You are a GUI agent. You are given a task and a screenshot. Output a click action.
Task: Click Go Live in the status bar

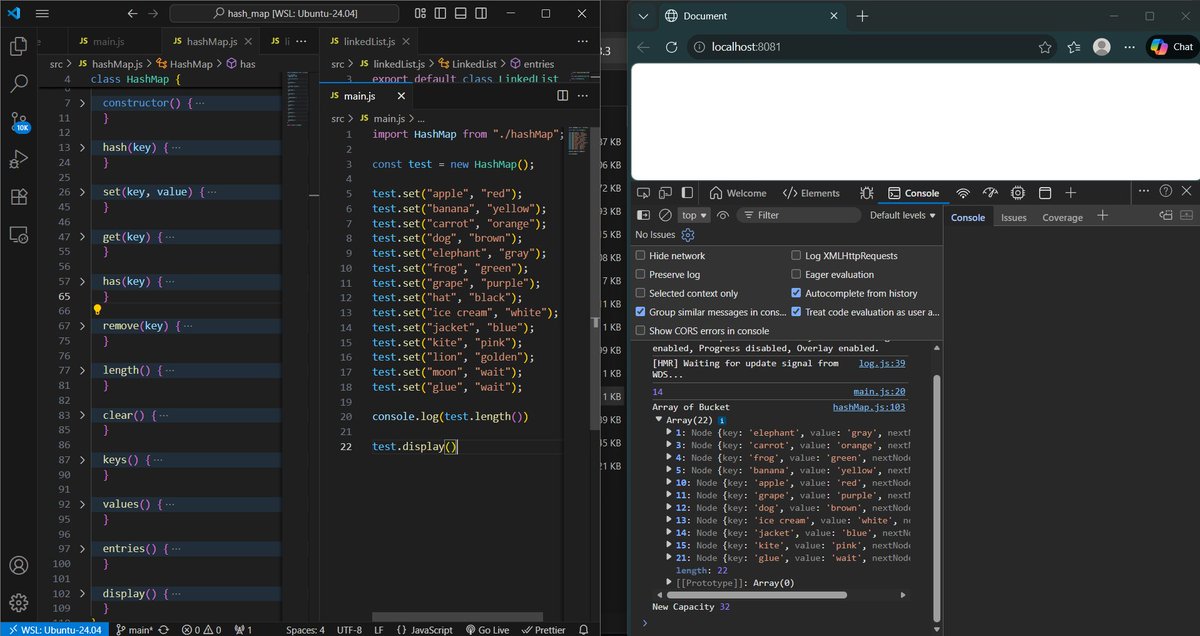pos(487,629)
